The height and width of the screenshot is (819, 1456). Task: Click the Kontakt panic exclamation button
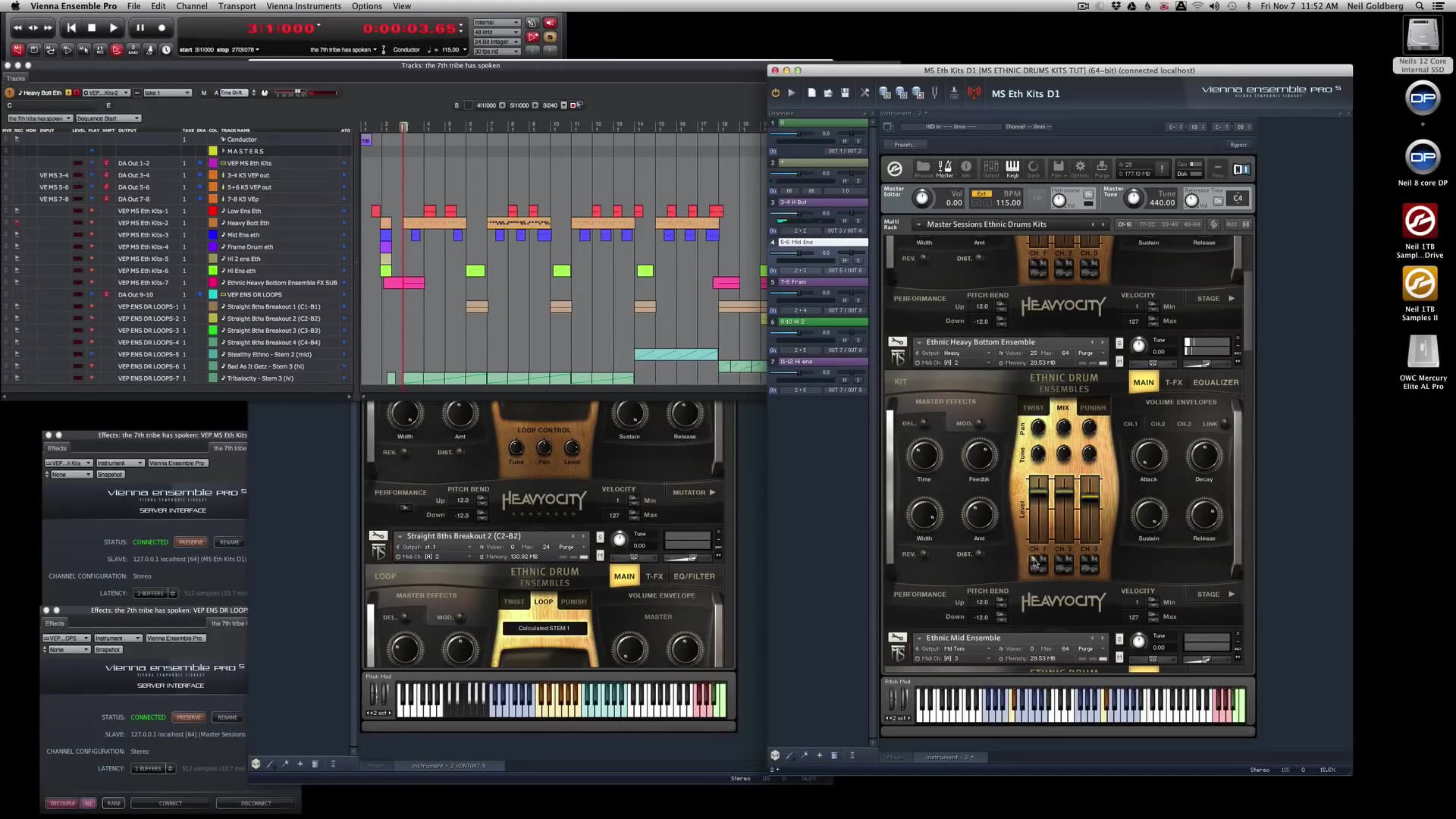[x=1161, y=168]
